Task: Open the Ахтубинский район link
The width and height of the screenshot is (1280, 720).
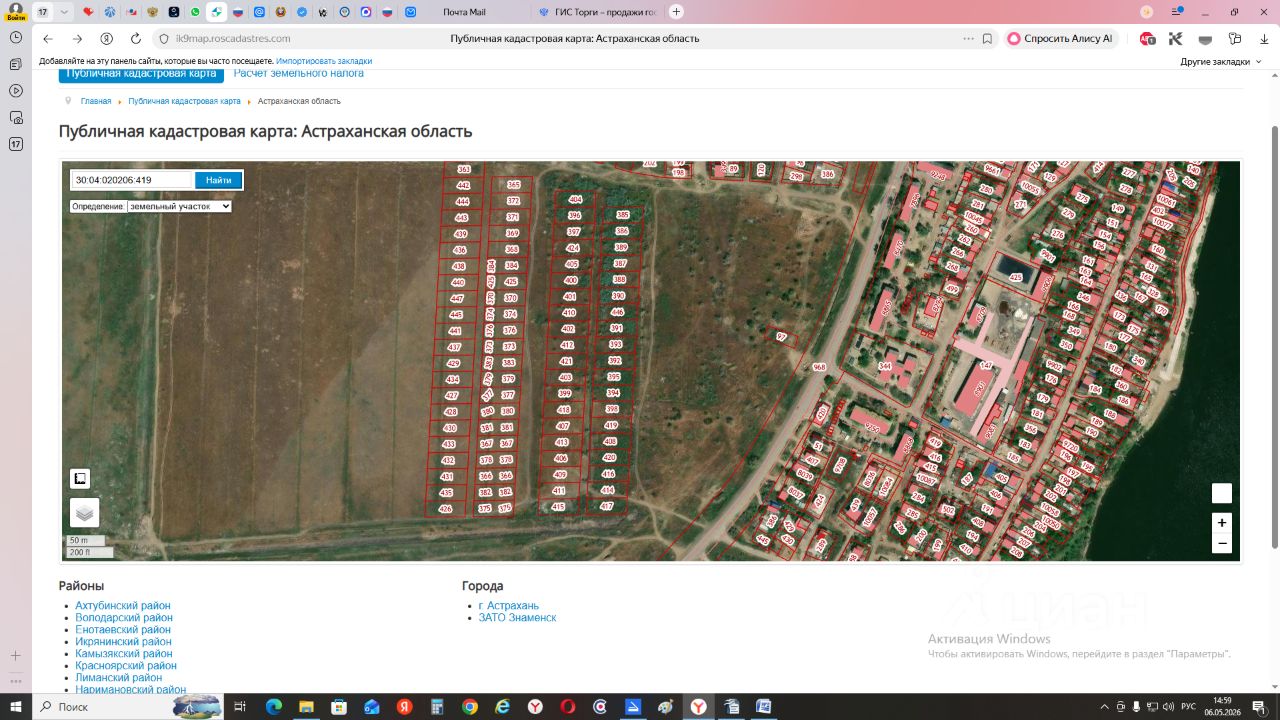Action: click(x=123, y=606)
